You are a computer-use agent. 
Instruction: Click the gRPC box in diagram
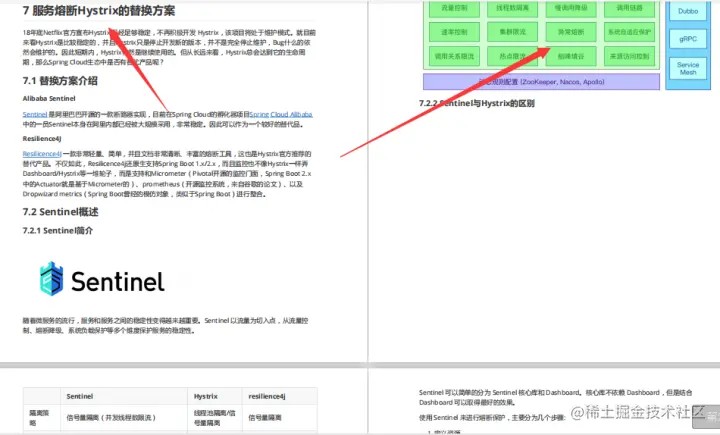tap(688, 39)
